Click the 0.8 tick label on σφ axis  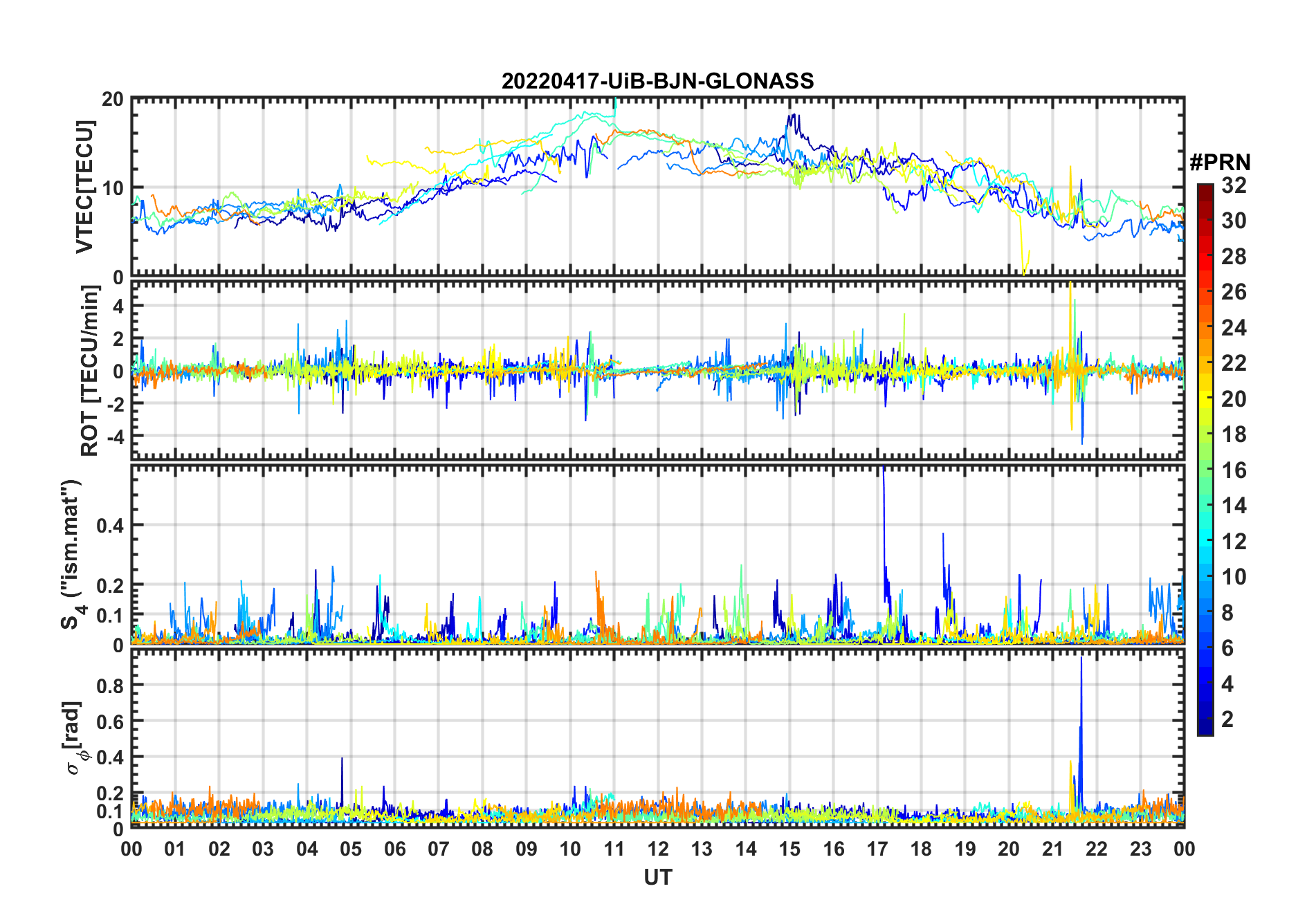tap(111, 686)
